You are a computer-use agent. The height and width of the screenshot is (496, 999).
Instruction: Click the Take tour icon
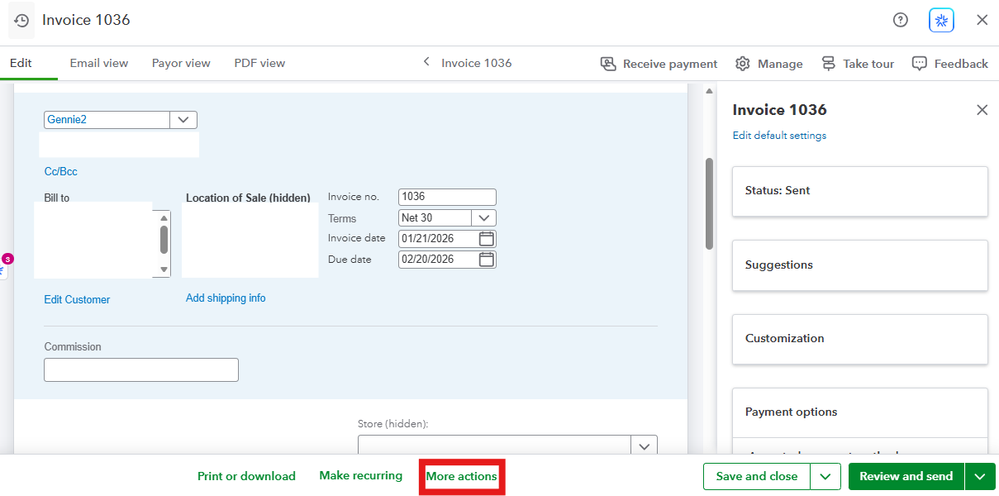pos(828,64)
